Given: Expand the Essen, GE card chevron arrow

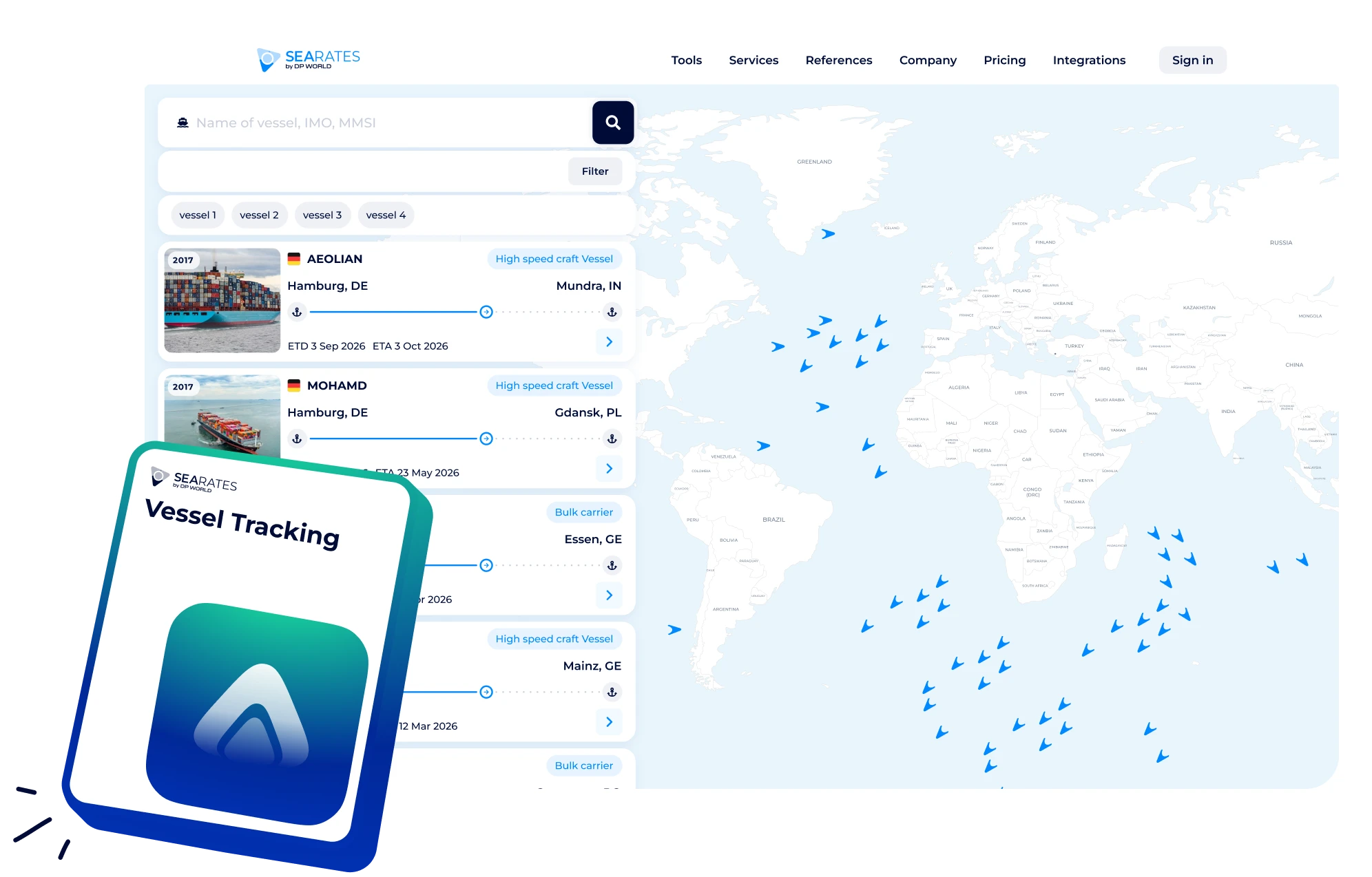Looking at the screenshot, I should point(609,595).
